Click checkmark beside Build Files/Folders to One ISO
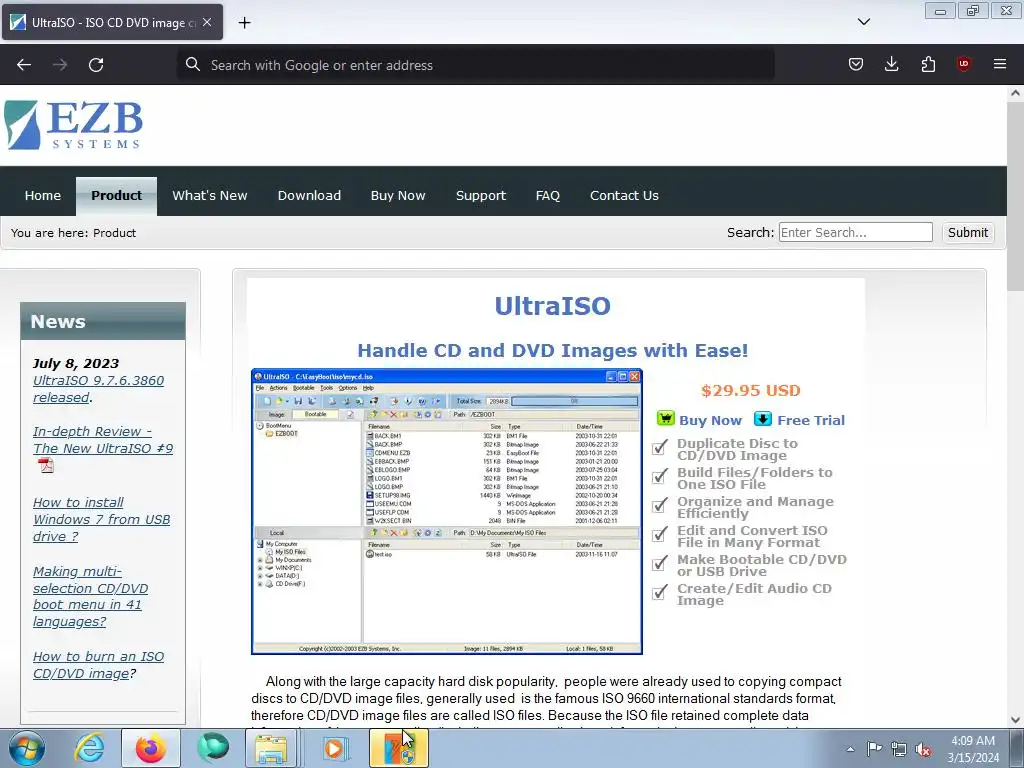1024x768 pixels. [x=660, y=477]
